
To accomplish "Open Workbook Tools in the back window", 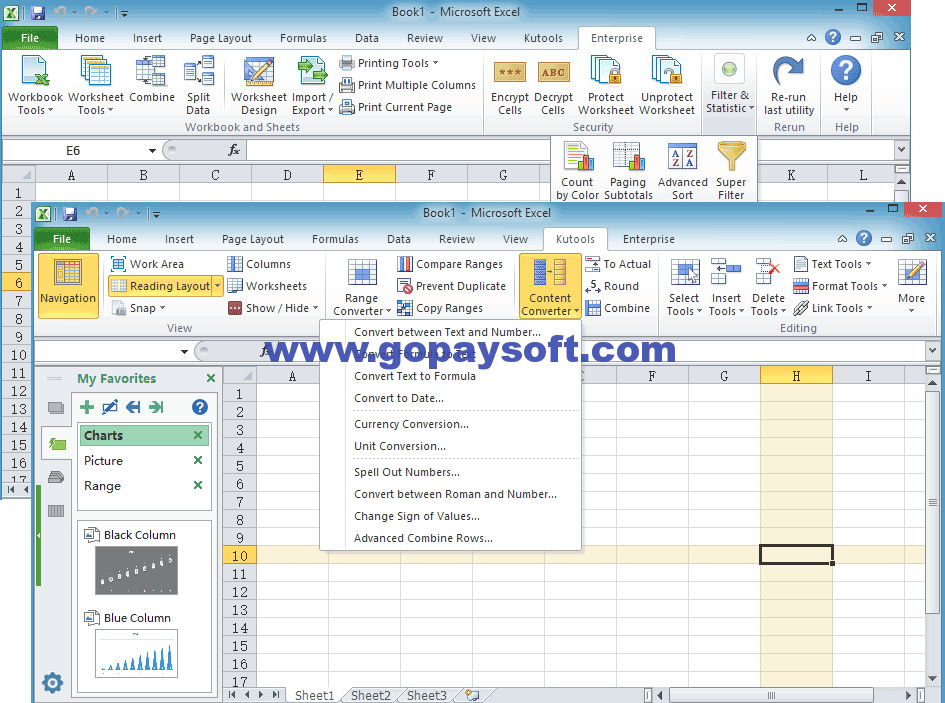I will tap(35, 85).
